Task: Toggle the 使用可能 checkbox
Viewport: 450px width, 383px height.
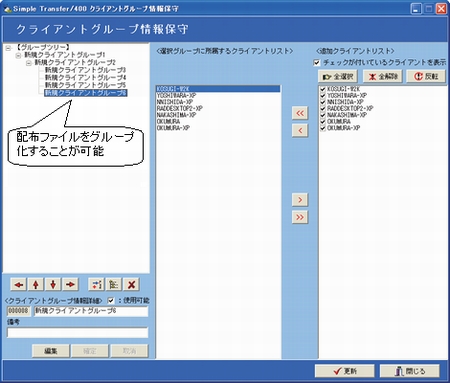Action: pos(111,301)
